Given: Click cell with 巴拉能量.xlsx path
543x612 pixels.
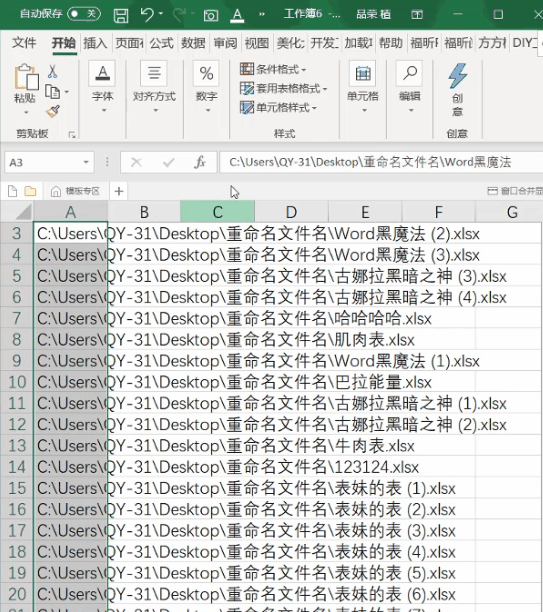Looking at the screenshot, I should (x=70, y=382).
